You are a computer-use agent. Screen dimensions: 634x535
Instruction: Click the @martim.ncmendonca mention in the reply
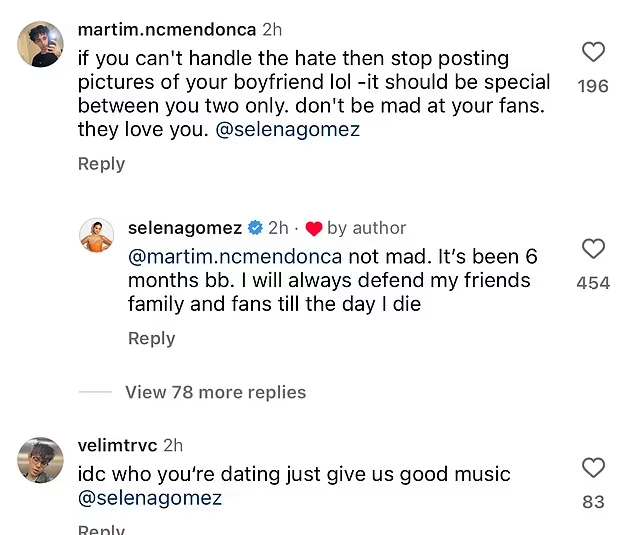coord(235,256)
